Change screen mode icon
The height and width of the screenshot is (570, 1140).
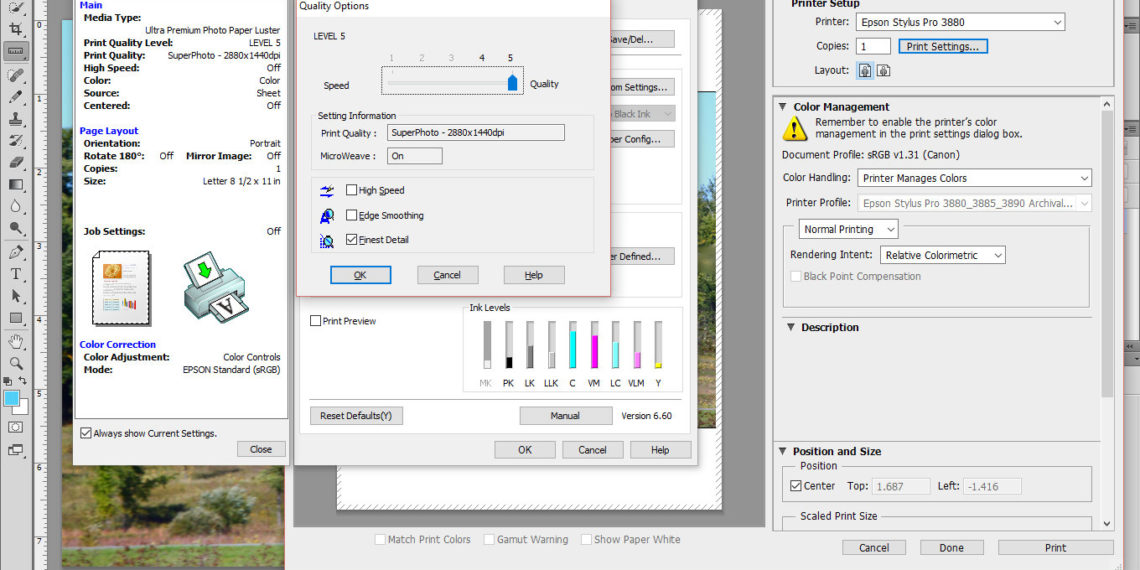15,450
